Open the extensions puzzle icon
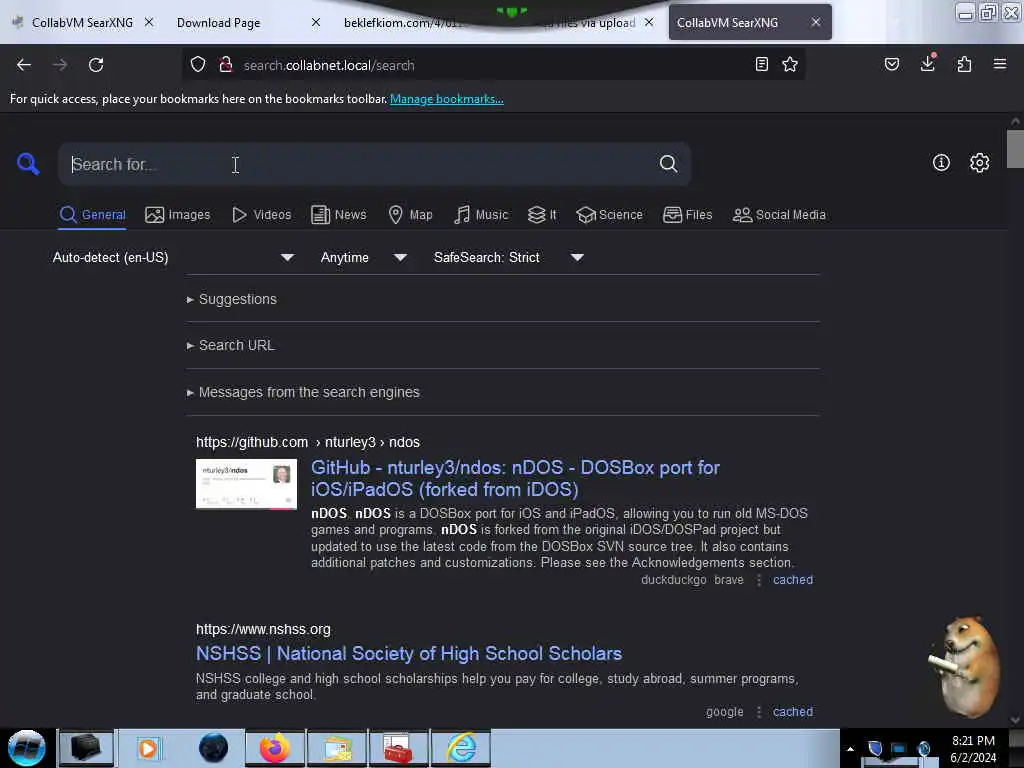 [x=964, y=64]
